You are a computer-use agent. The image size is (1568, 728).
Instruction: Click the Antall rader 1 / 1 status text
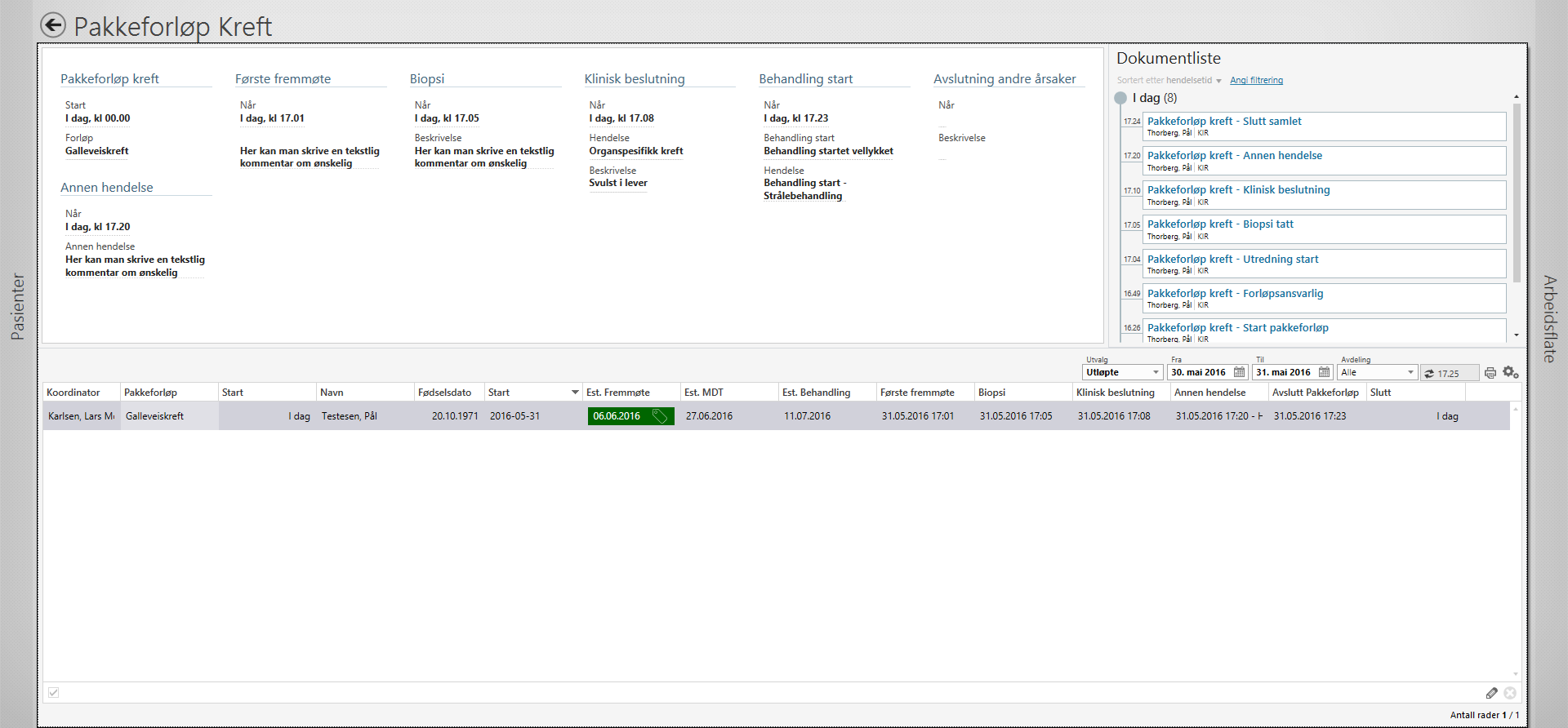click(x=1485, y=715)
